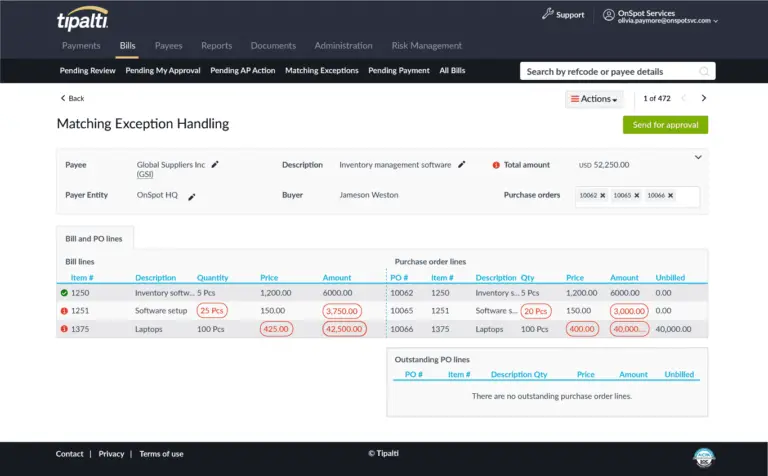The width and height of the screenshot is (768, 476).
Task: Go to the next bill arrow
Action: (704, 98)
